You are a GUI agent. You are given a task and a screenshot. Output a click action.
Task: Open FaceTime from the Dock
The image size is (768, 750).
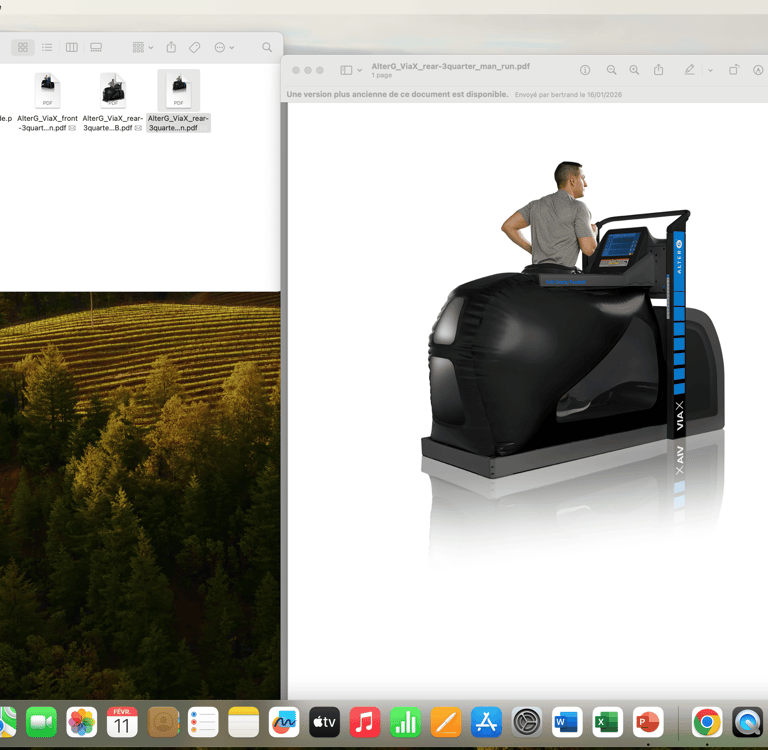(x=41, y=722)
